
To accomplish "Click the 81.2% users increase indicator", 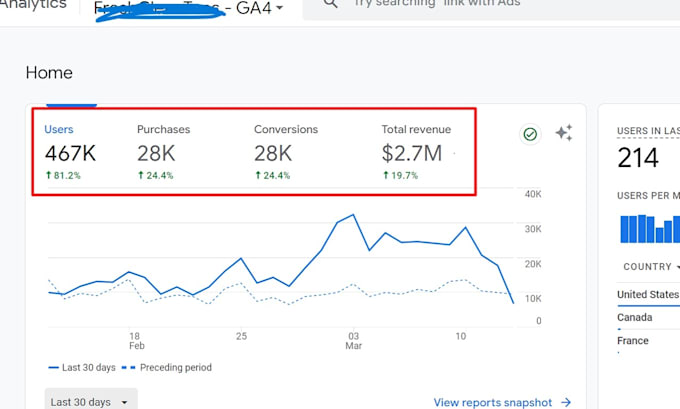I will click(x=63, y=176).
